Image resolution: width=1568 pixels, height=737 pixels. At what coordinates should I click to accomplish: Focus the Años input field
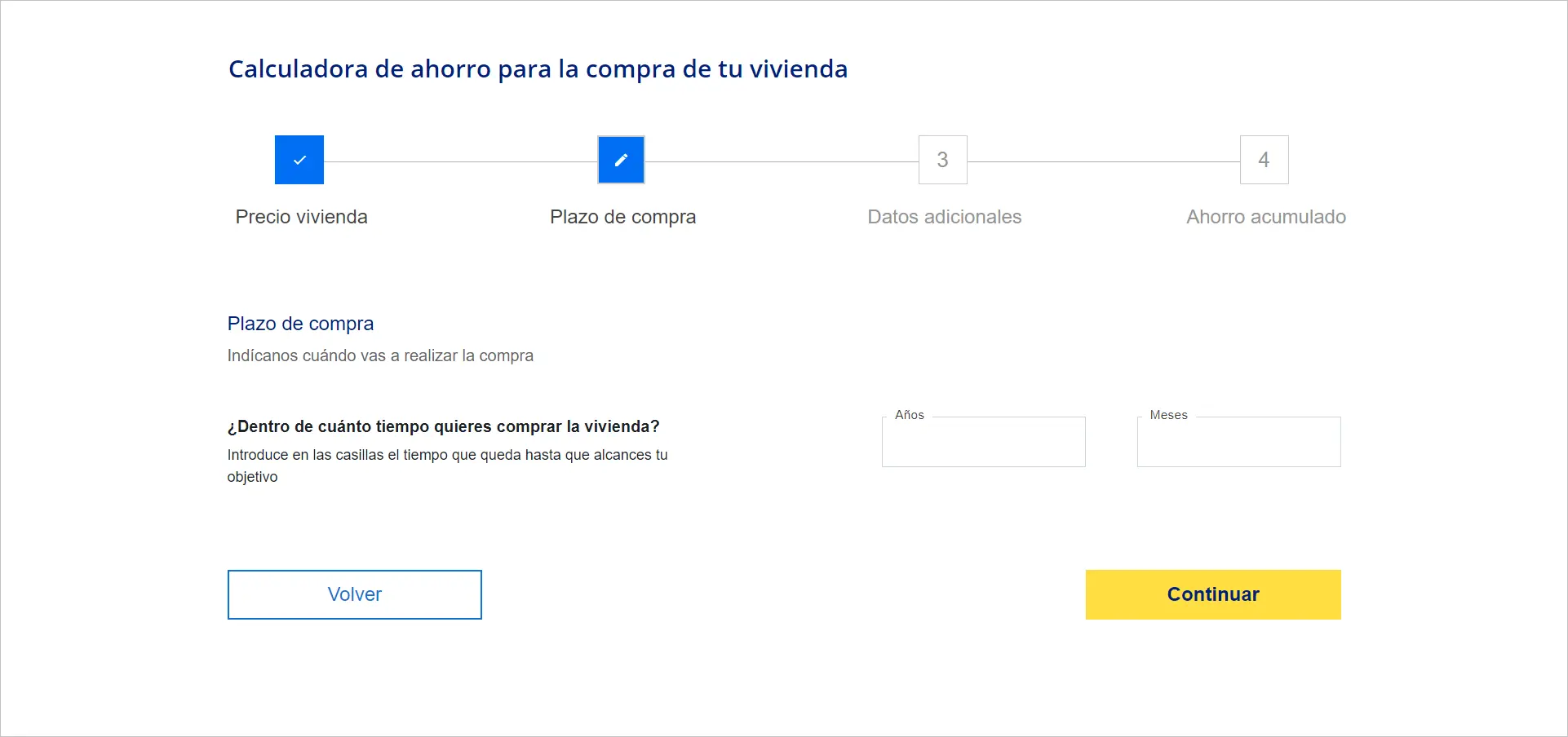(983, 444)
